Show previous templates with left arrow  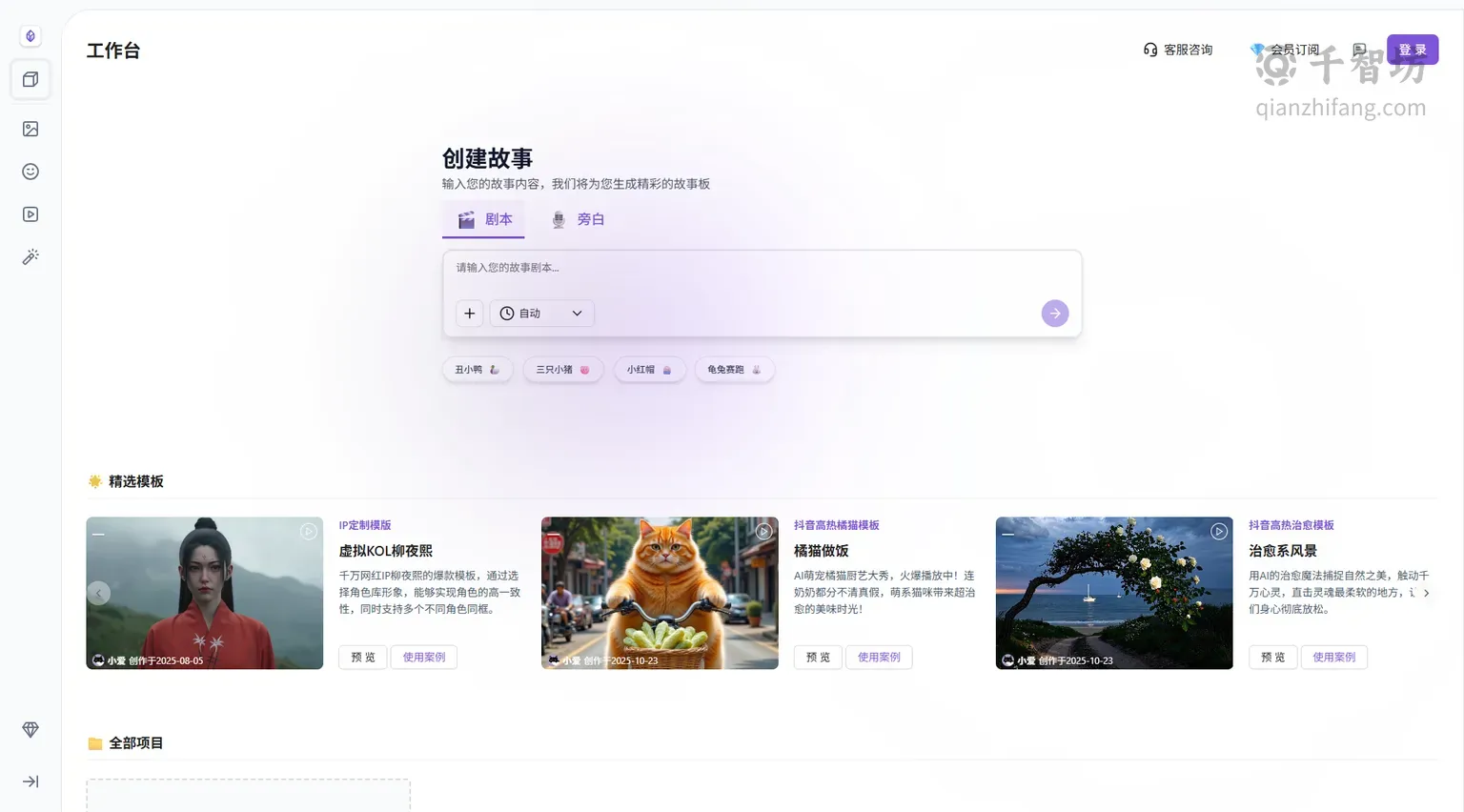(x=98, y=593)
